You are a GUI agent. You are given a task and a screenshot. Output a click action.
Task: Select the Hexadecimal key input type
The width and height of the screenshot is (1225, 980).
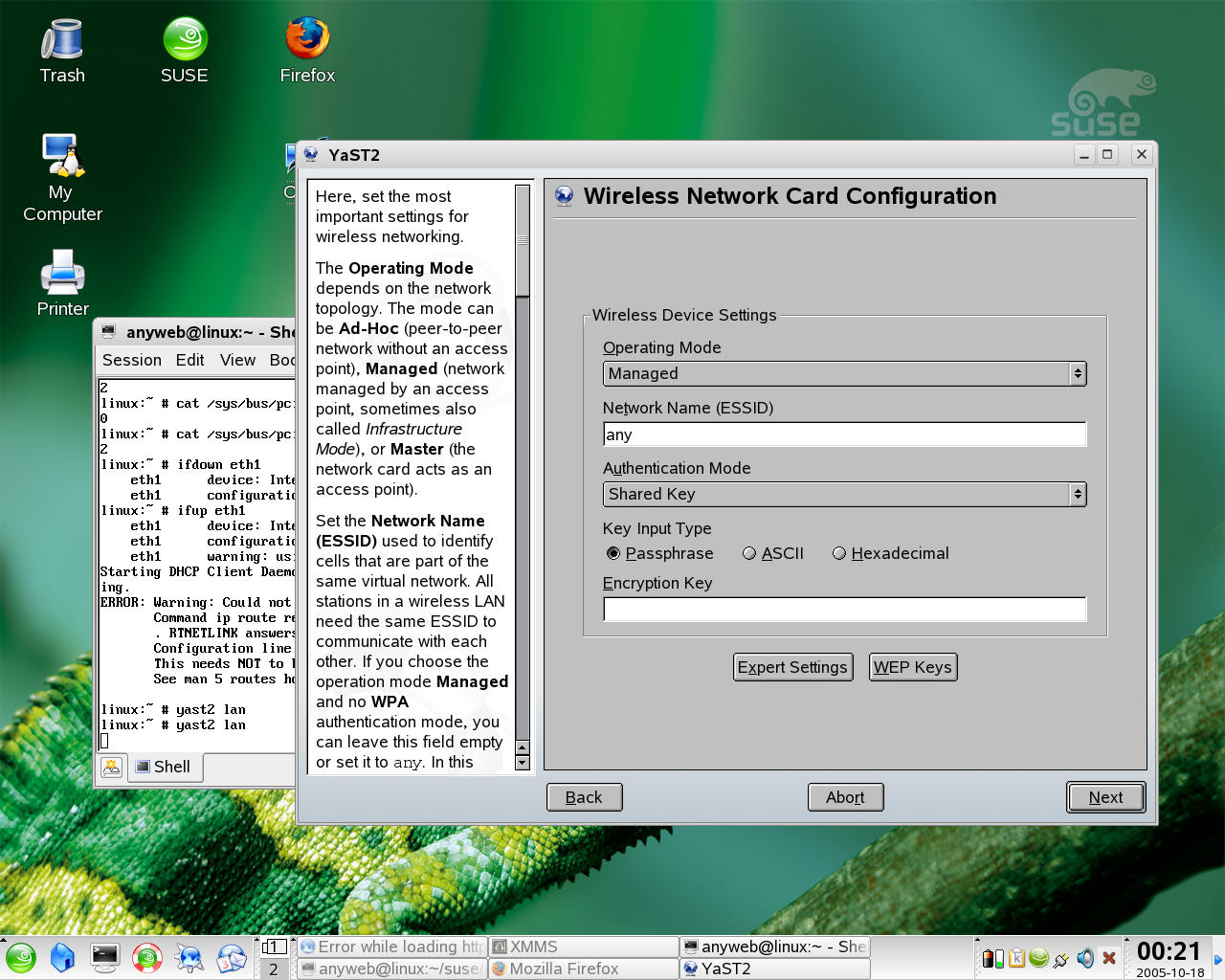coord(891,553)
